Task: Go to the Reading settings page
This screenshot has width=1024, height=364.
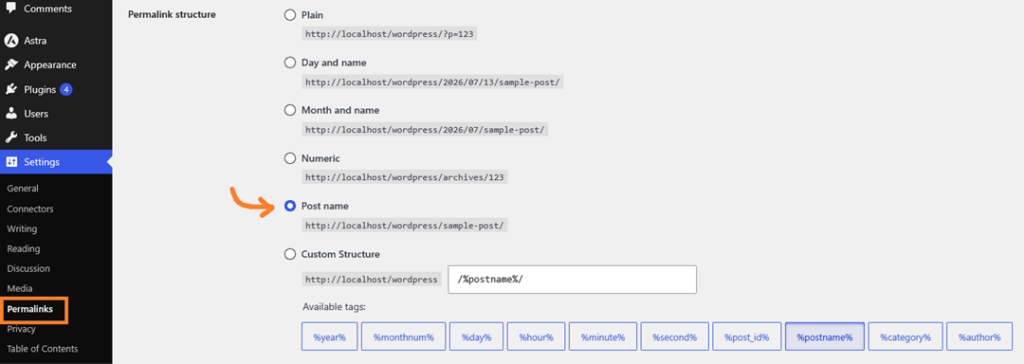Action: click(24, 249)
